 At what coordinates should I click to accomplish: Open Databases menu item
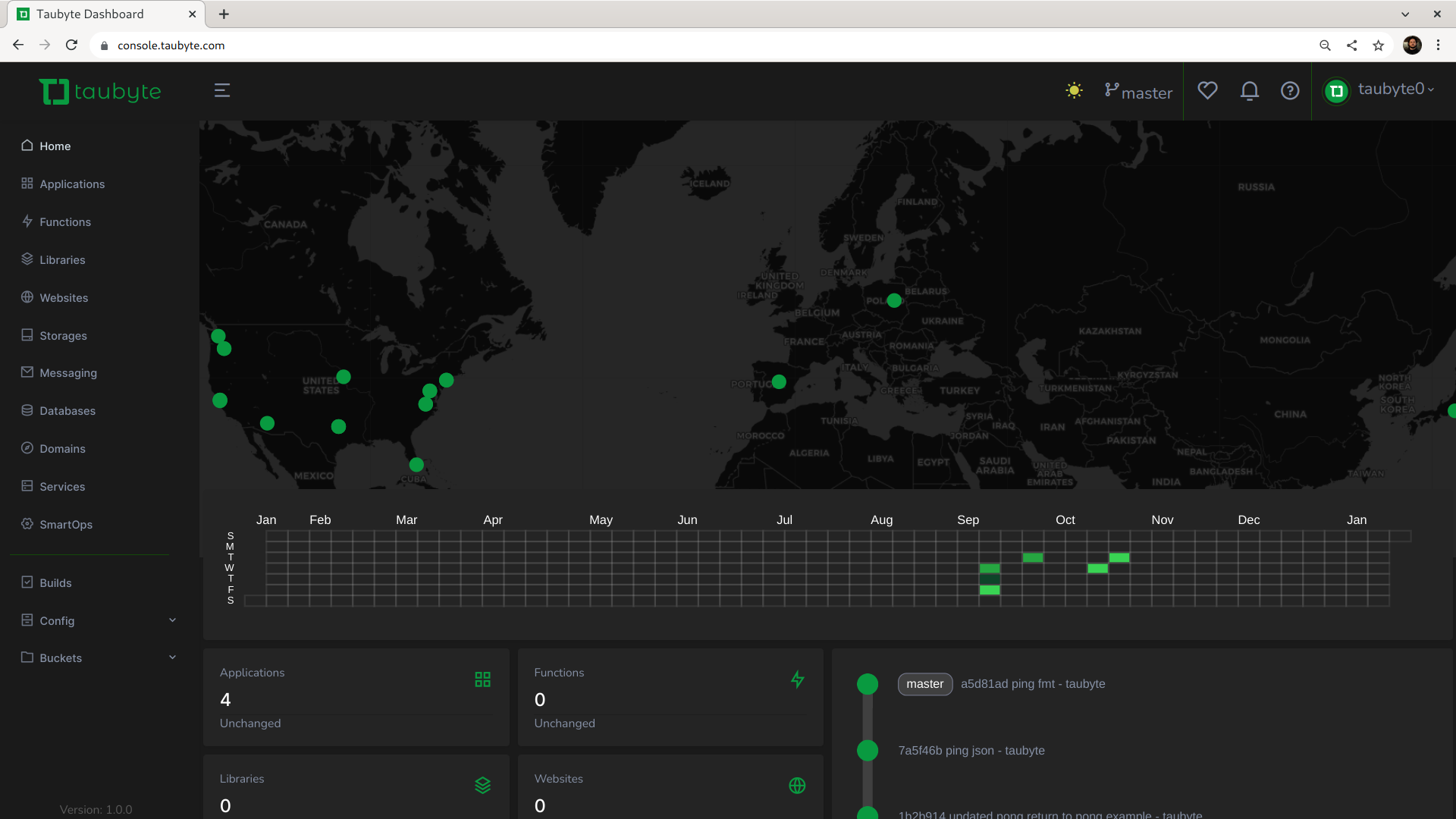pos(67,411)
